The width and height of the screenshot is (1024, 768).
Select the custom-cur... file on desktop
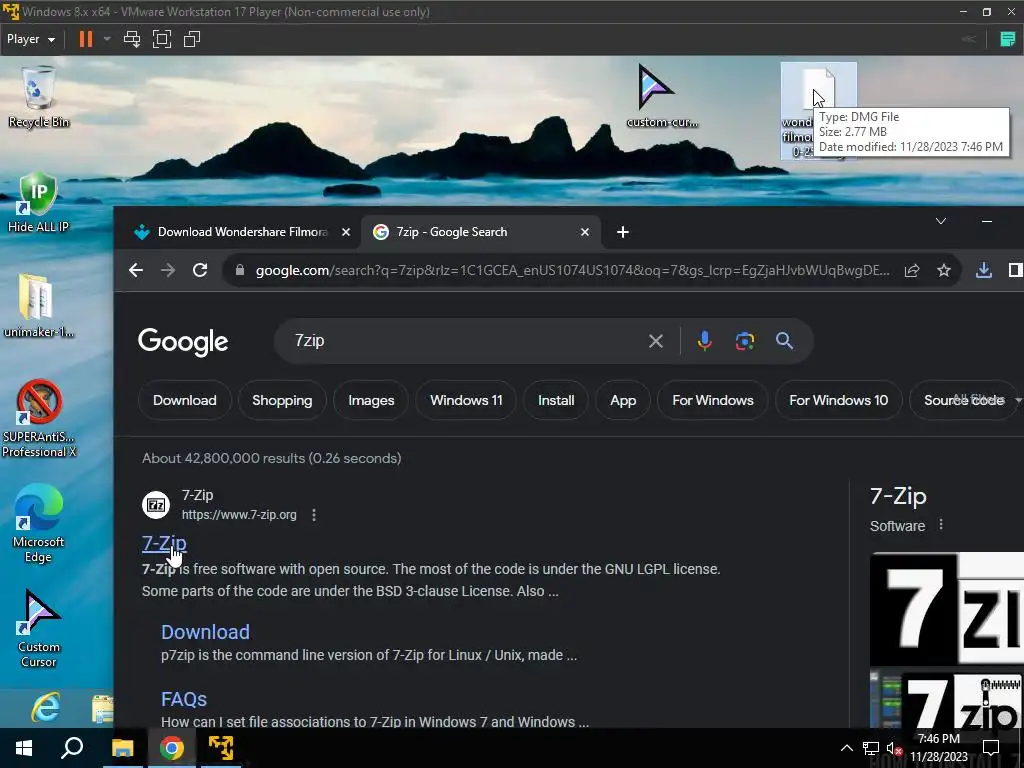pos(661,96)
